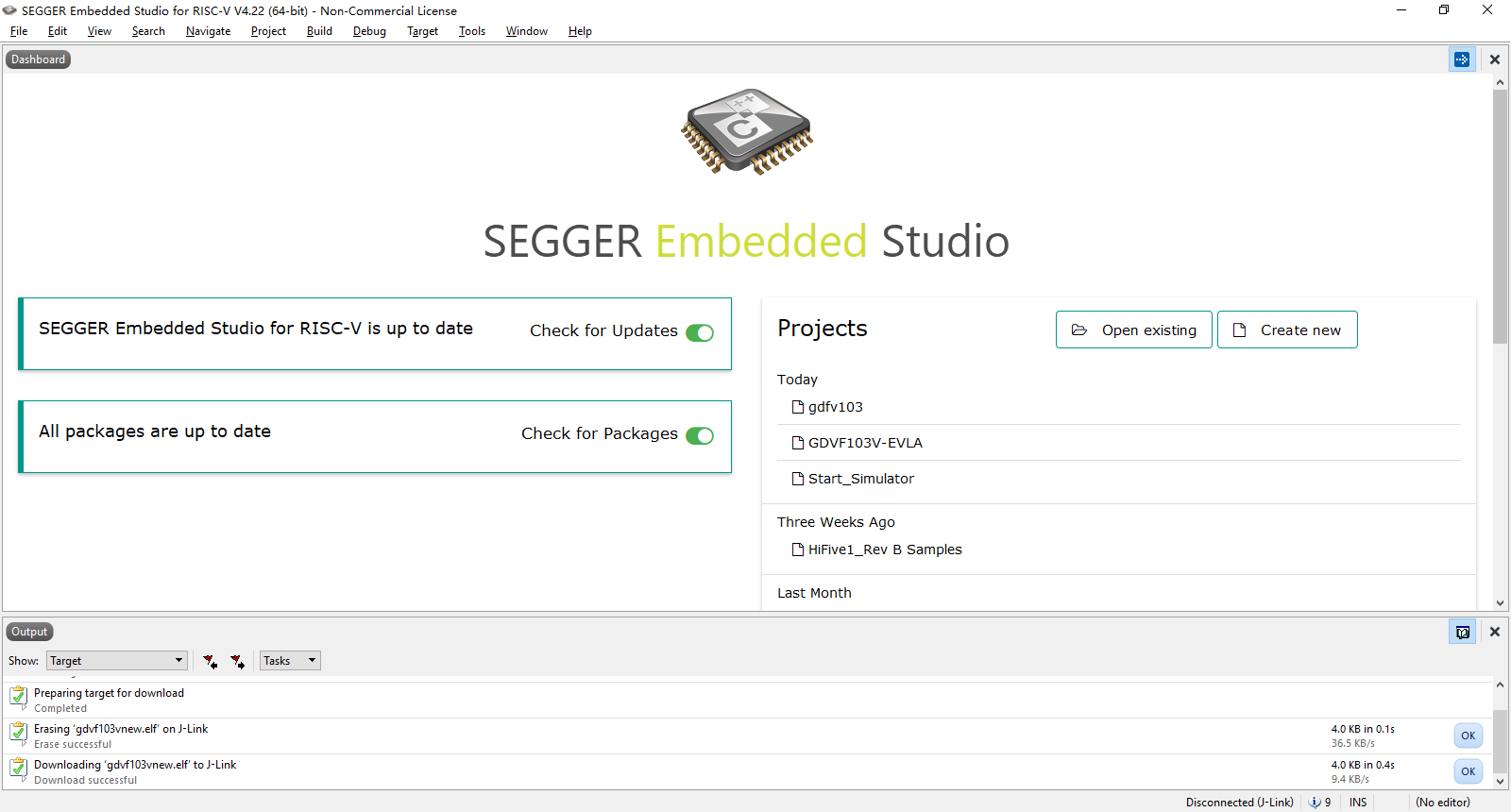Open the Debug menu
The width and height of the screenshot is (1511, 812).
[369, 31]
